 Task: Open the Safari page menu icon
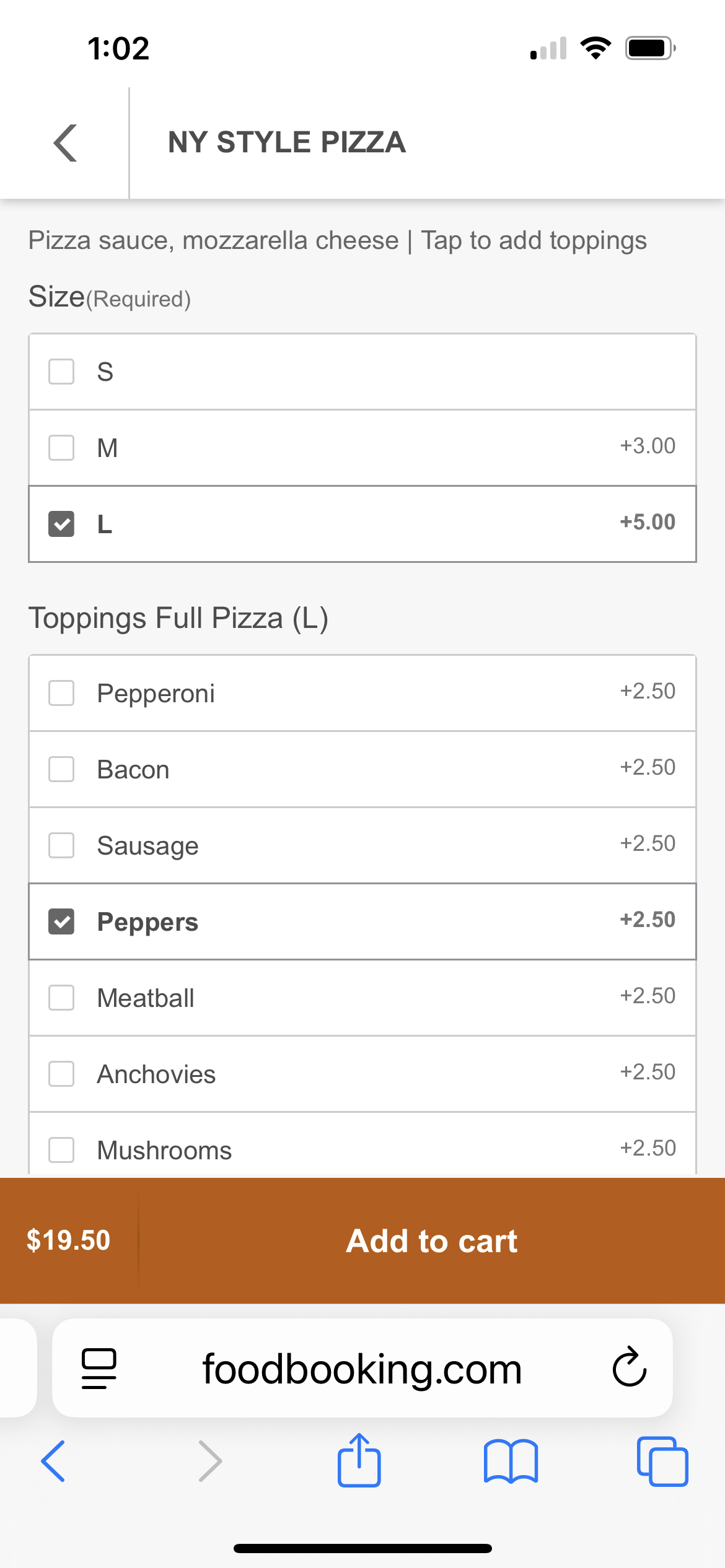(x=99, y=1369)
